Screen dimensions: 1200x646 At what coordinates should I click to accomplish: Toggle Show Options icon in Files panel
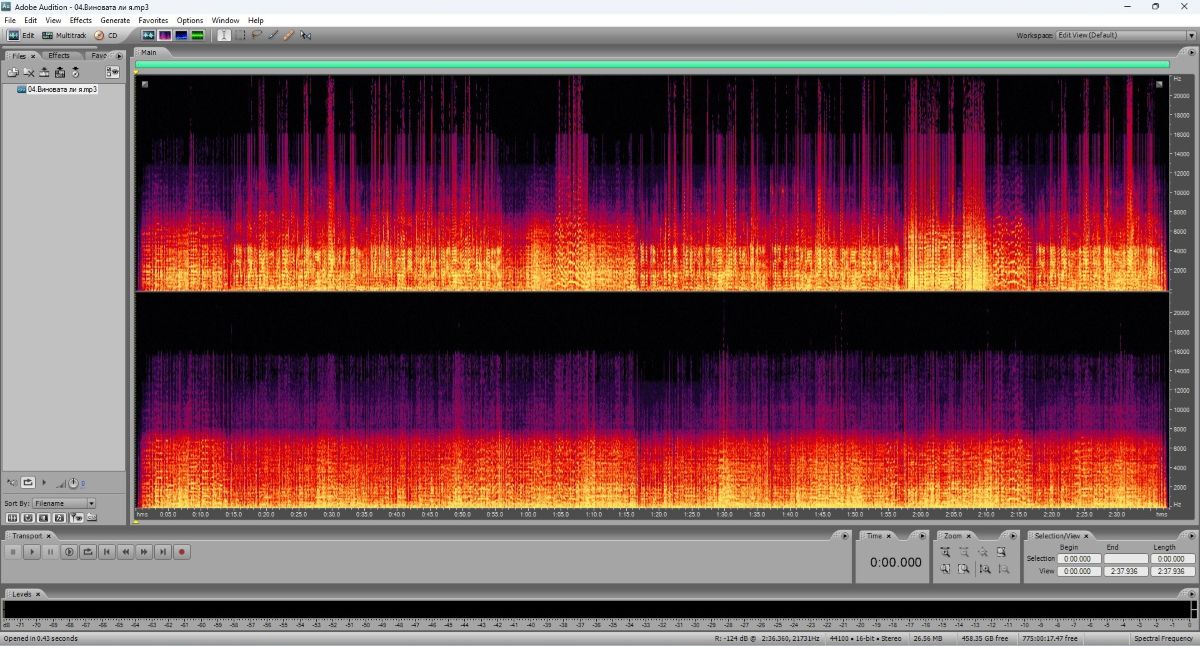point(112,72)
